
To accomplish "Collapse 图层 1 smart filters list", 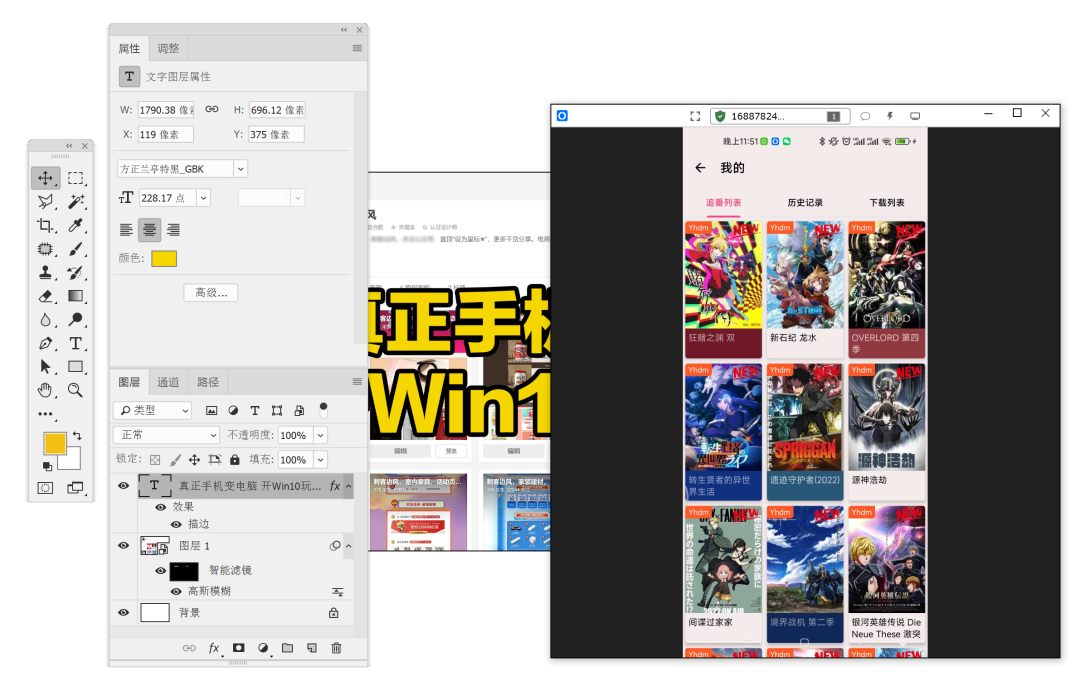I will click(x=349, y=546).
